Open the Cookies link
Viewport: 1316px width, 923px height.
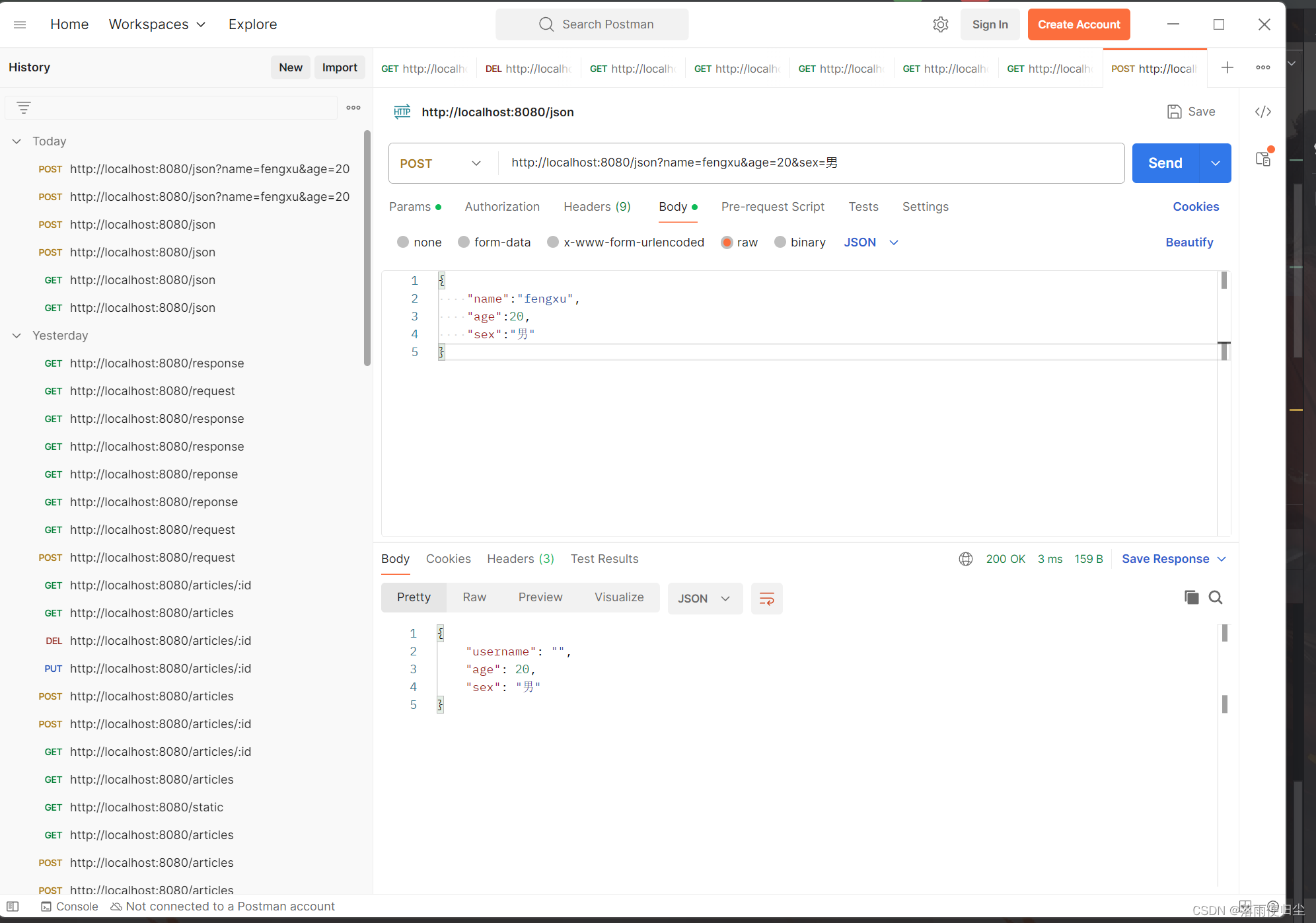(1196, 207)
